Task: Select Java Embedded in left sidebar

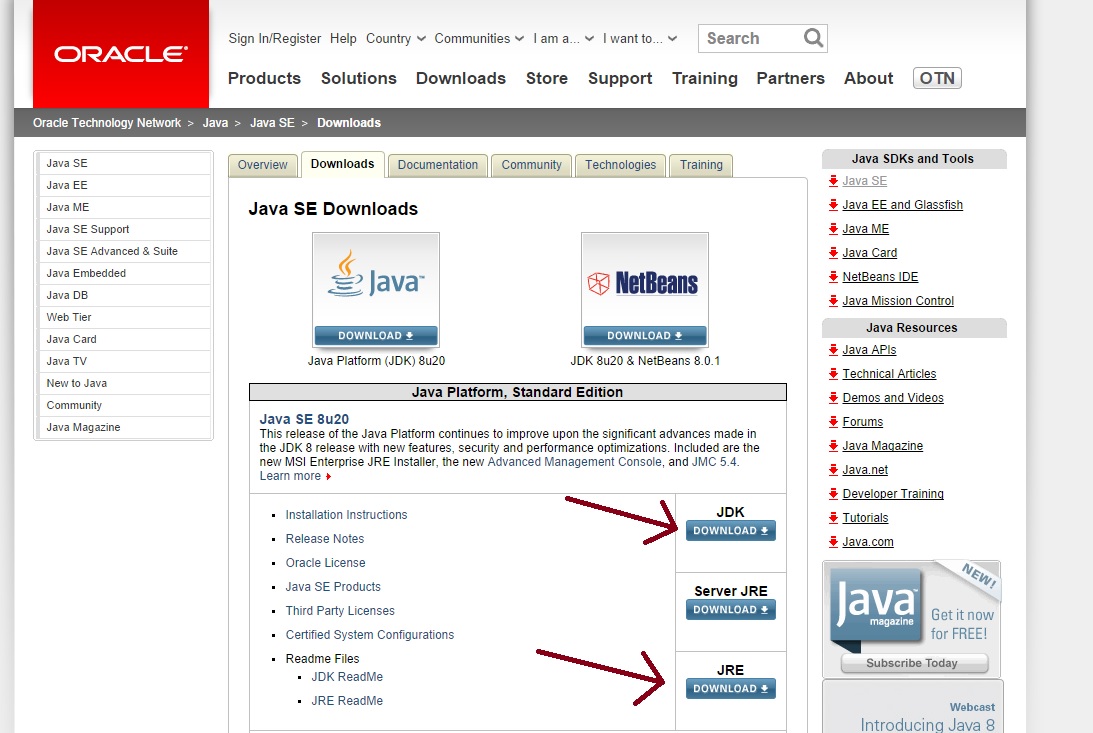Action: 123,273
